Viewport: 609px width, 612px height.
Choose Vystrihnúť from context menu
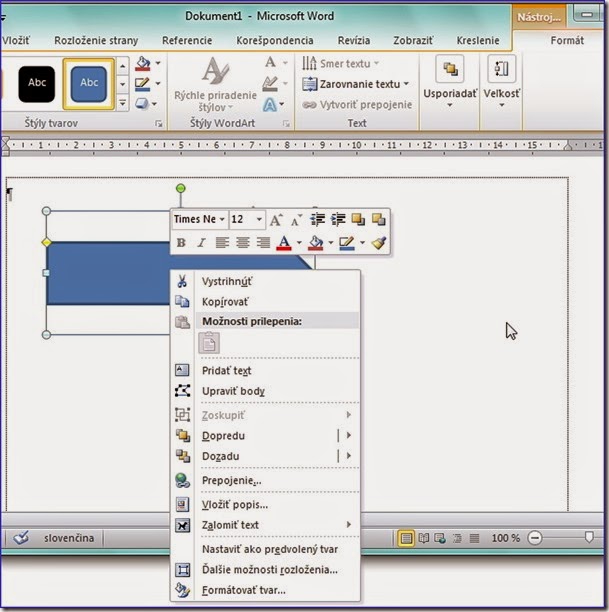265,281
